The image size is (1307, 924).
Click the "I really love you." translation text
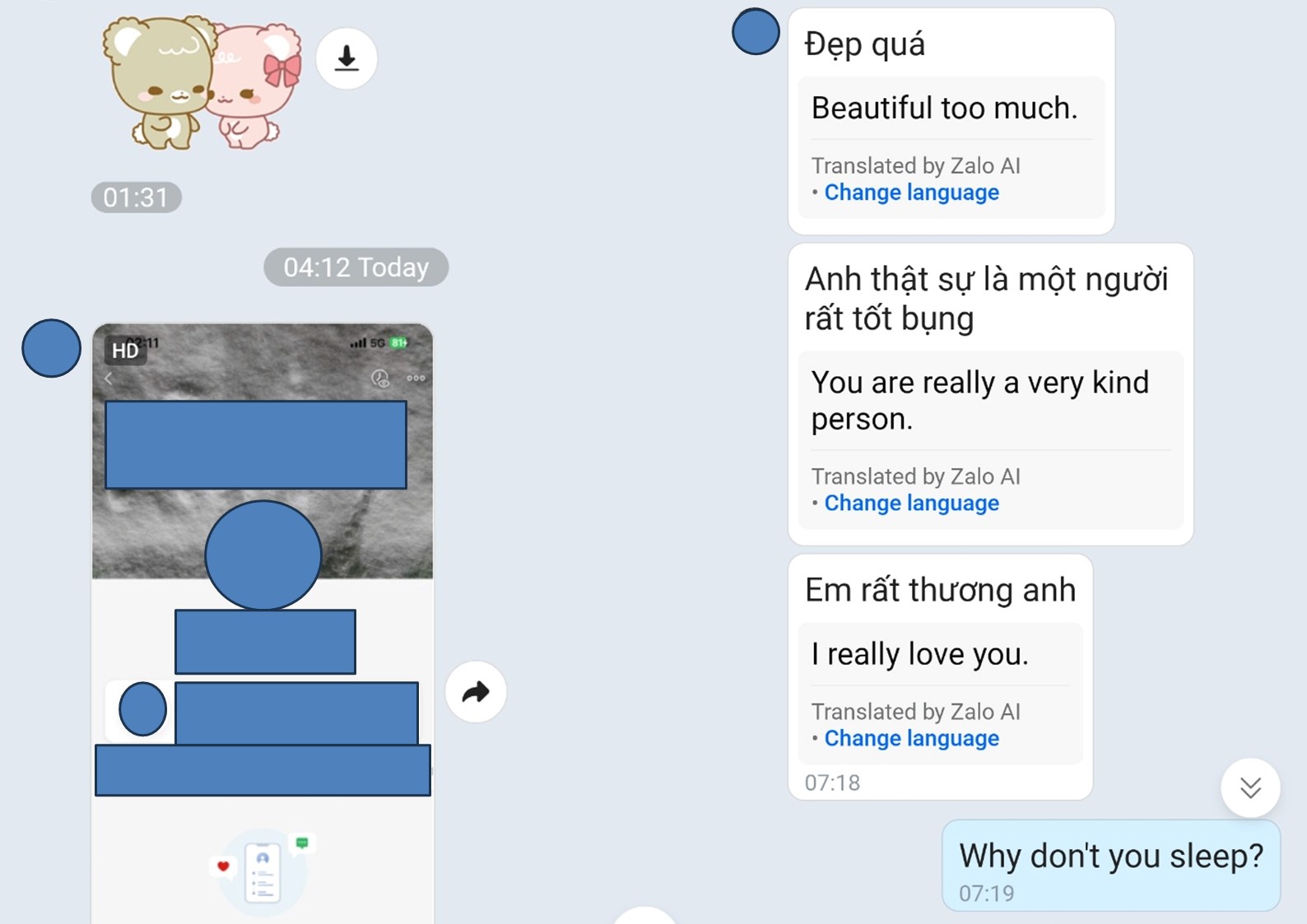click(x=919, y=654)
